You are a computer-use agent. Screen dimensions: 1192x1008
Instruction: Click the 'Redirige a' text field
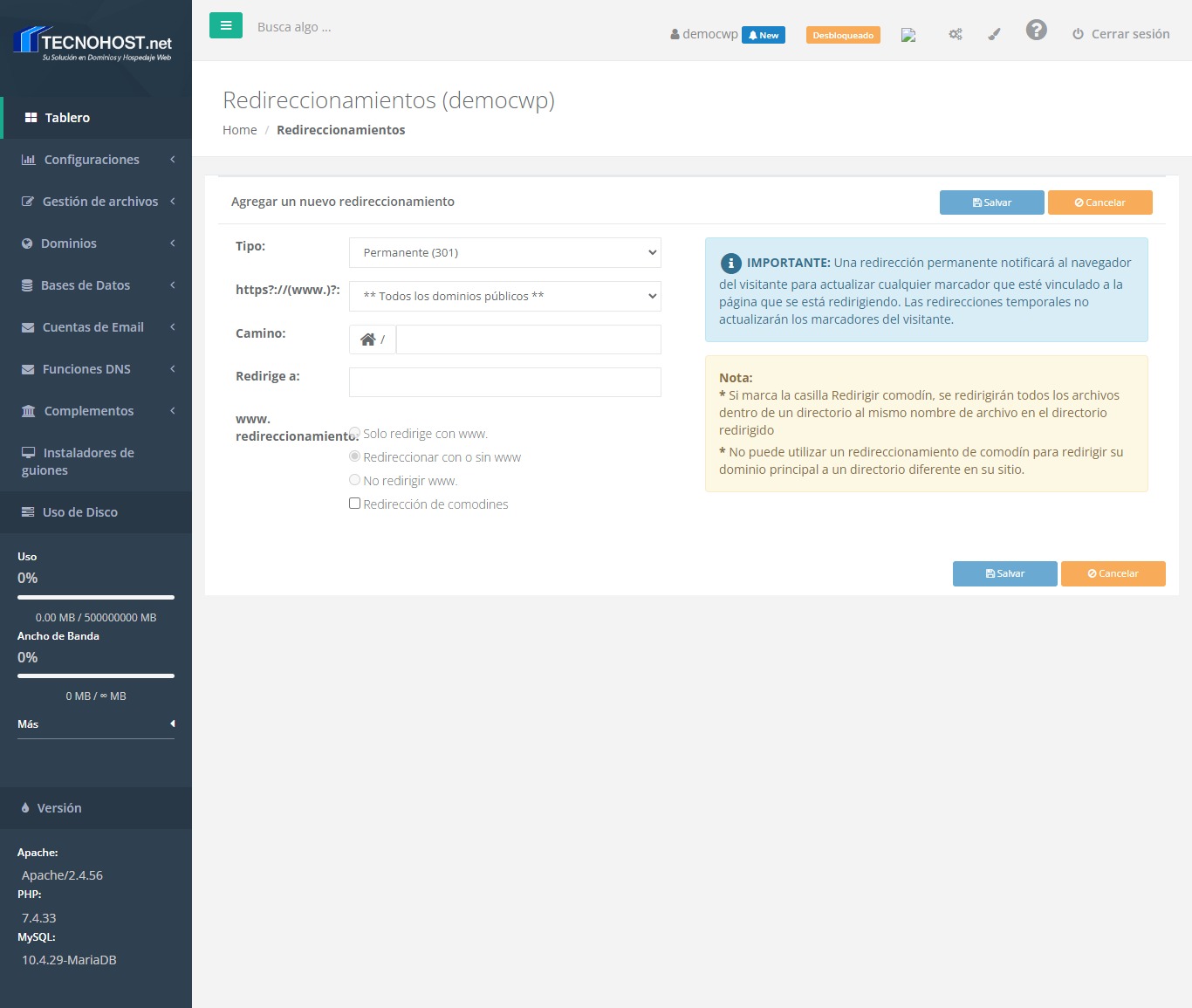click(504, 382)
